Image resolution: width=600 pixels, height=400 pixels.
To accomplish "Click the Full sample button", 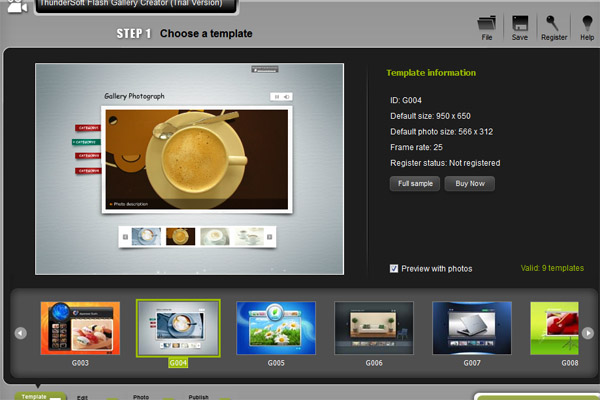I will (x=415, y=183).
